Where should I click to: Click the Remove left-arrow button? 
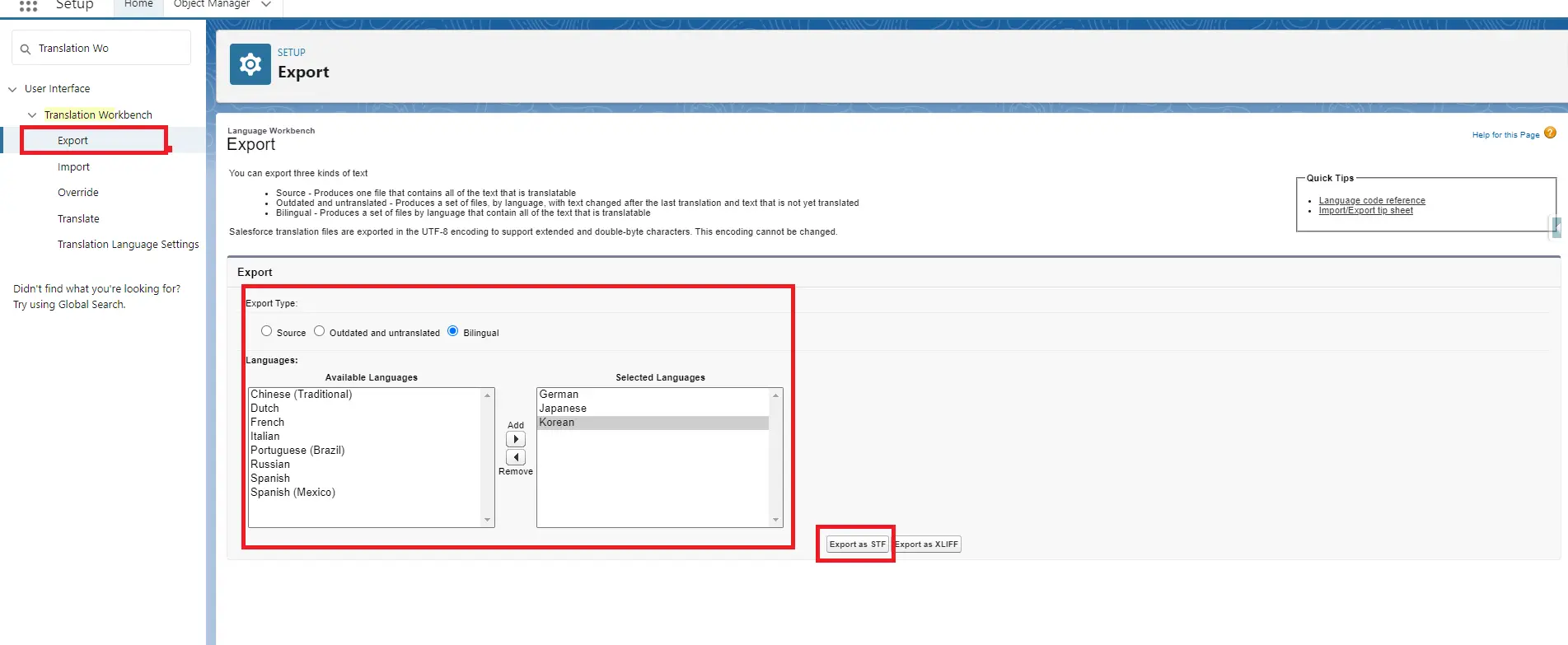(516, 457)
